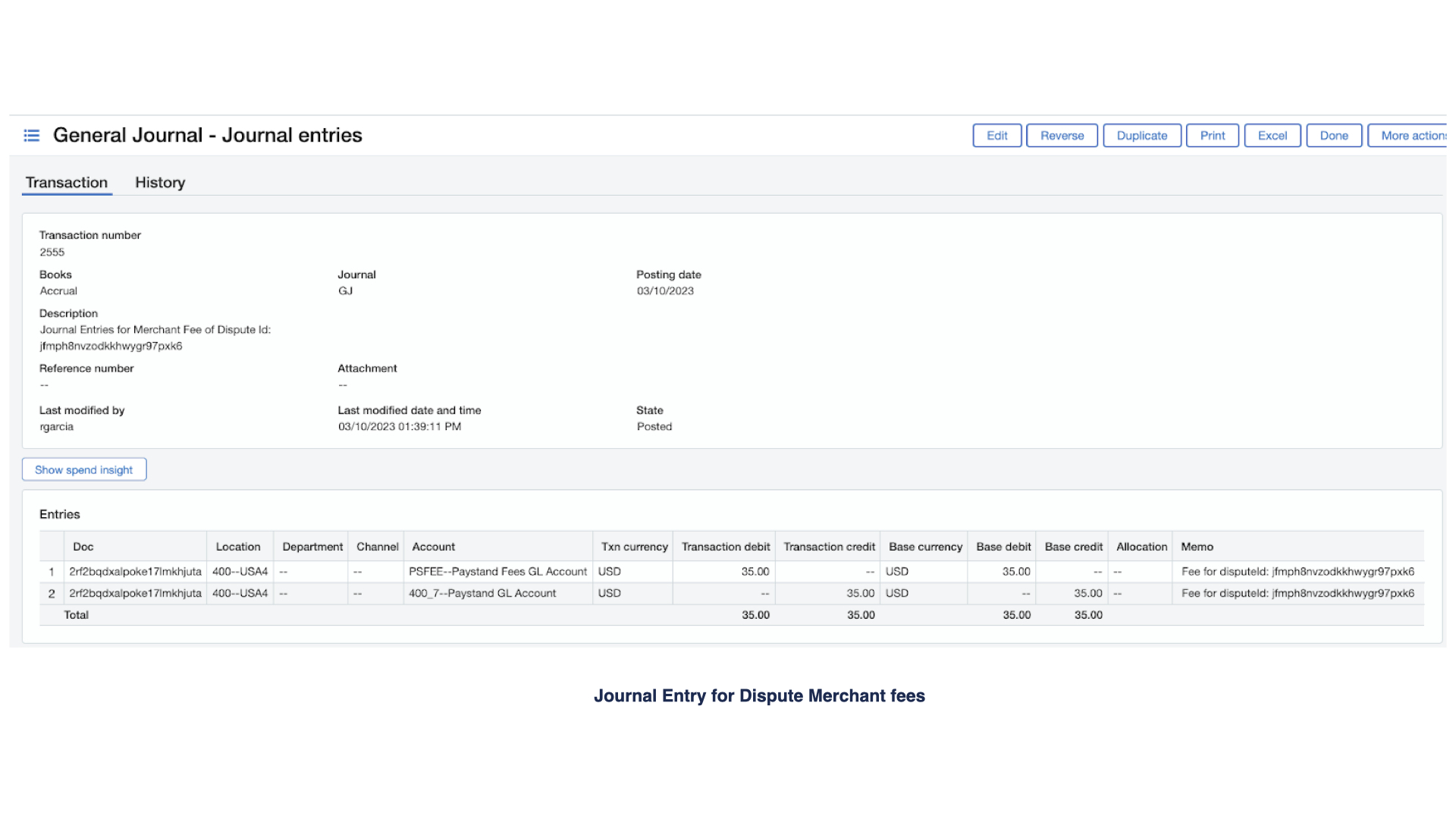Click the Total Transaction debit 35.00
The image size is (1456, 819).
pyautogui.click(x=755, y=615)
